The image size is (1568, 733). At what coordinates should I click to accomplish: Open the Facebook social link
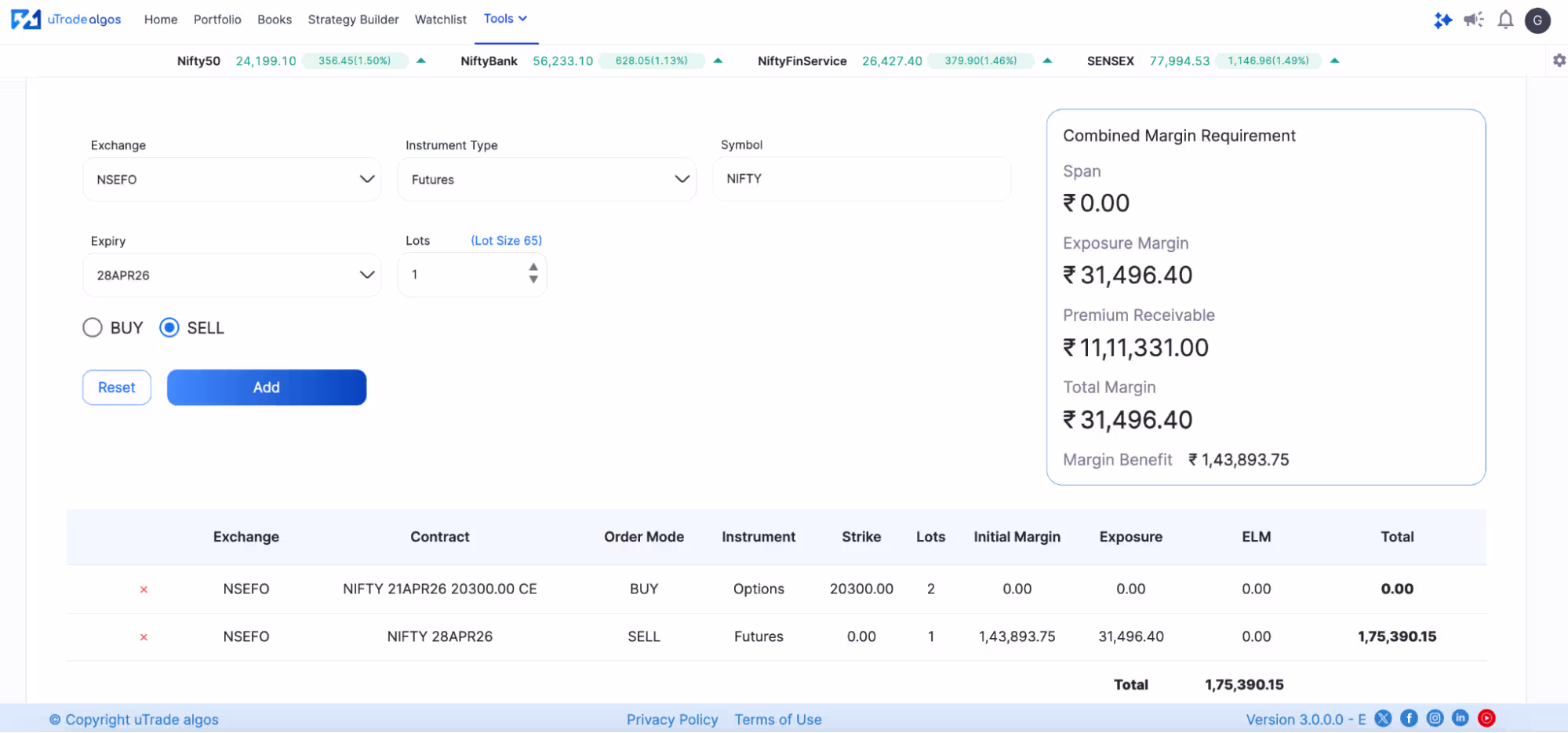(x=1409, y=718)
